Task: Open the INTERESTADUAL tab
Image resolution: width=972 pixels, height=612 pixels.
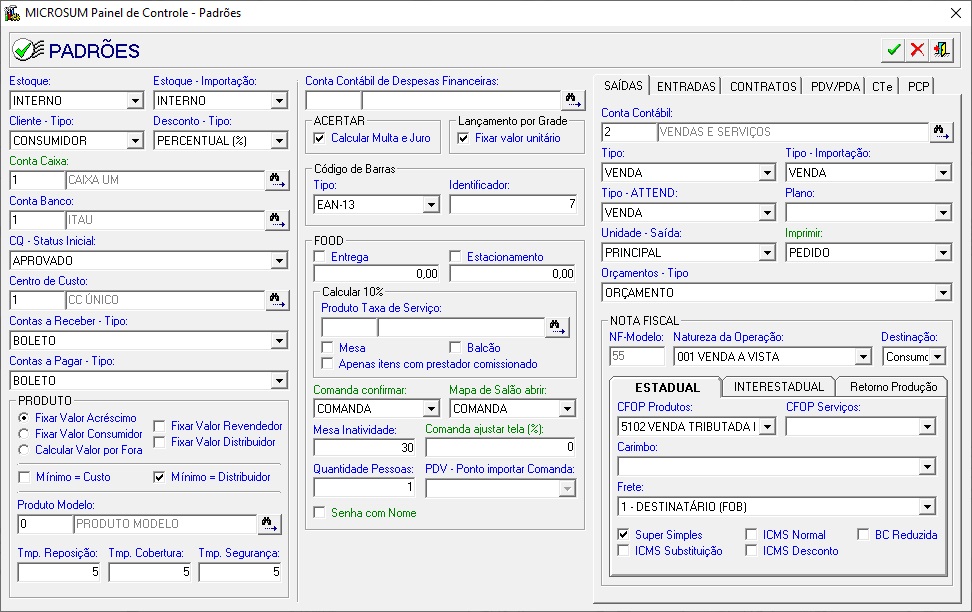Action: pos(778,387)
